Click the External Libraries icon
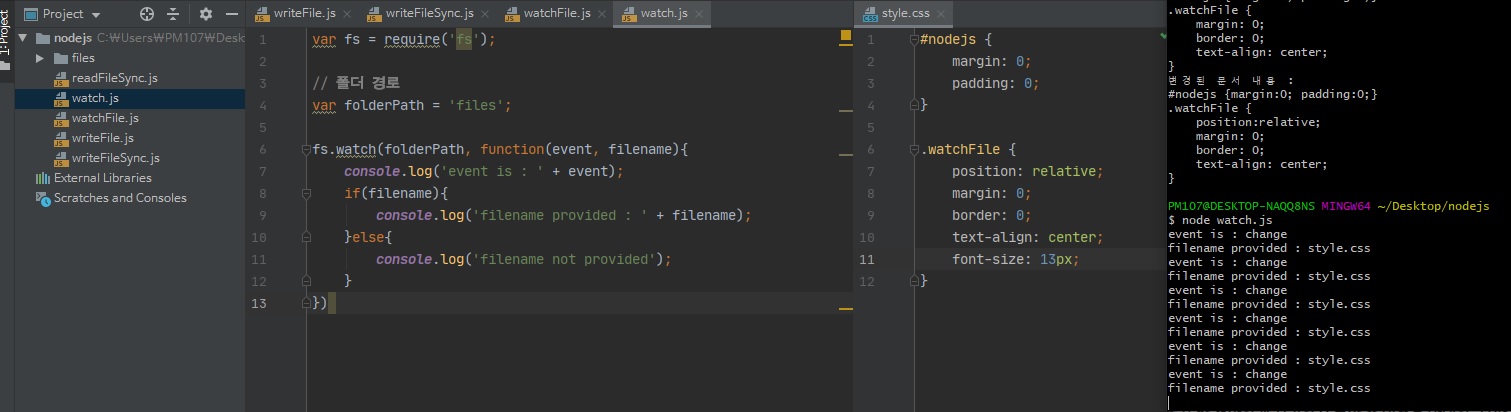 (43, 178)
